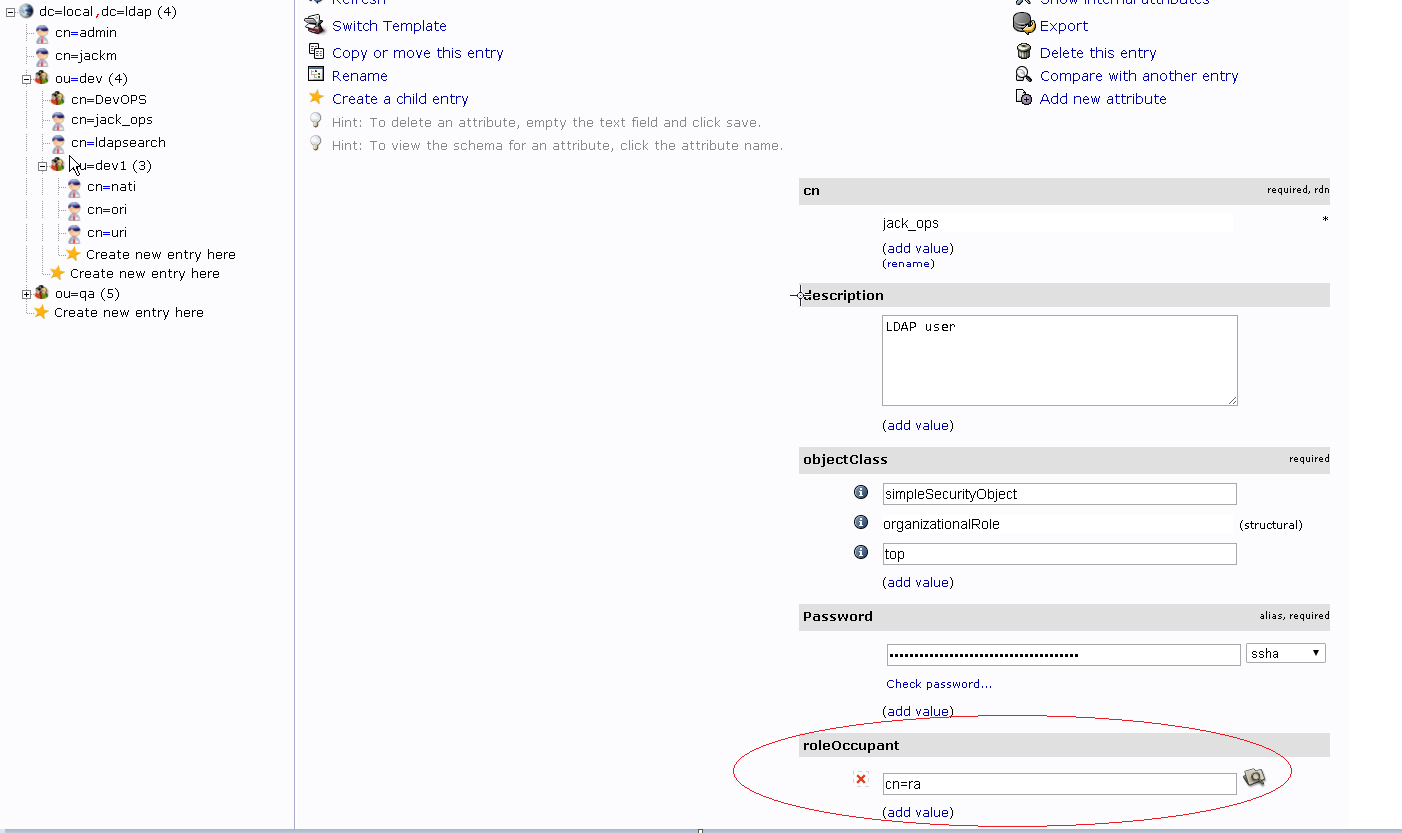Click the Export link

coord(1064,26)
